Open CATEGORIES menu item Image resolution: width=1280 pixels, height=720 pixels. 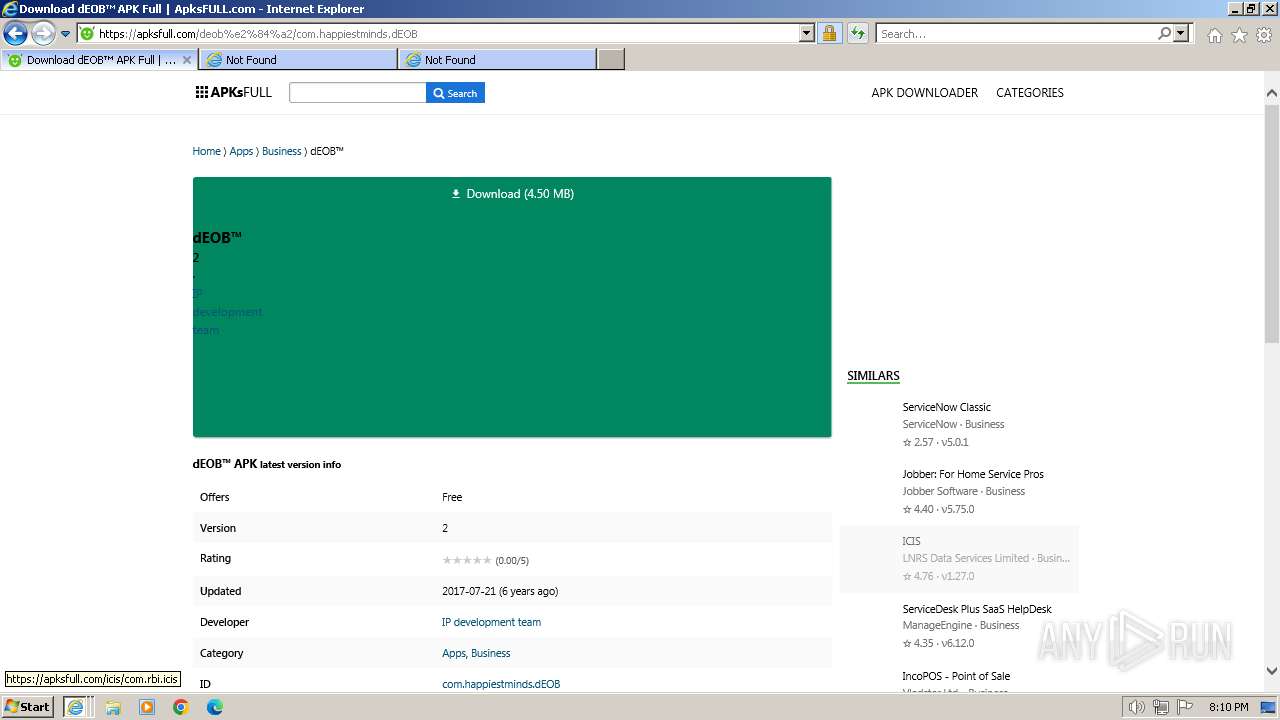click(1029, 93)
